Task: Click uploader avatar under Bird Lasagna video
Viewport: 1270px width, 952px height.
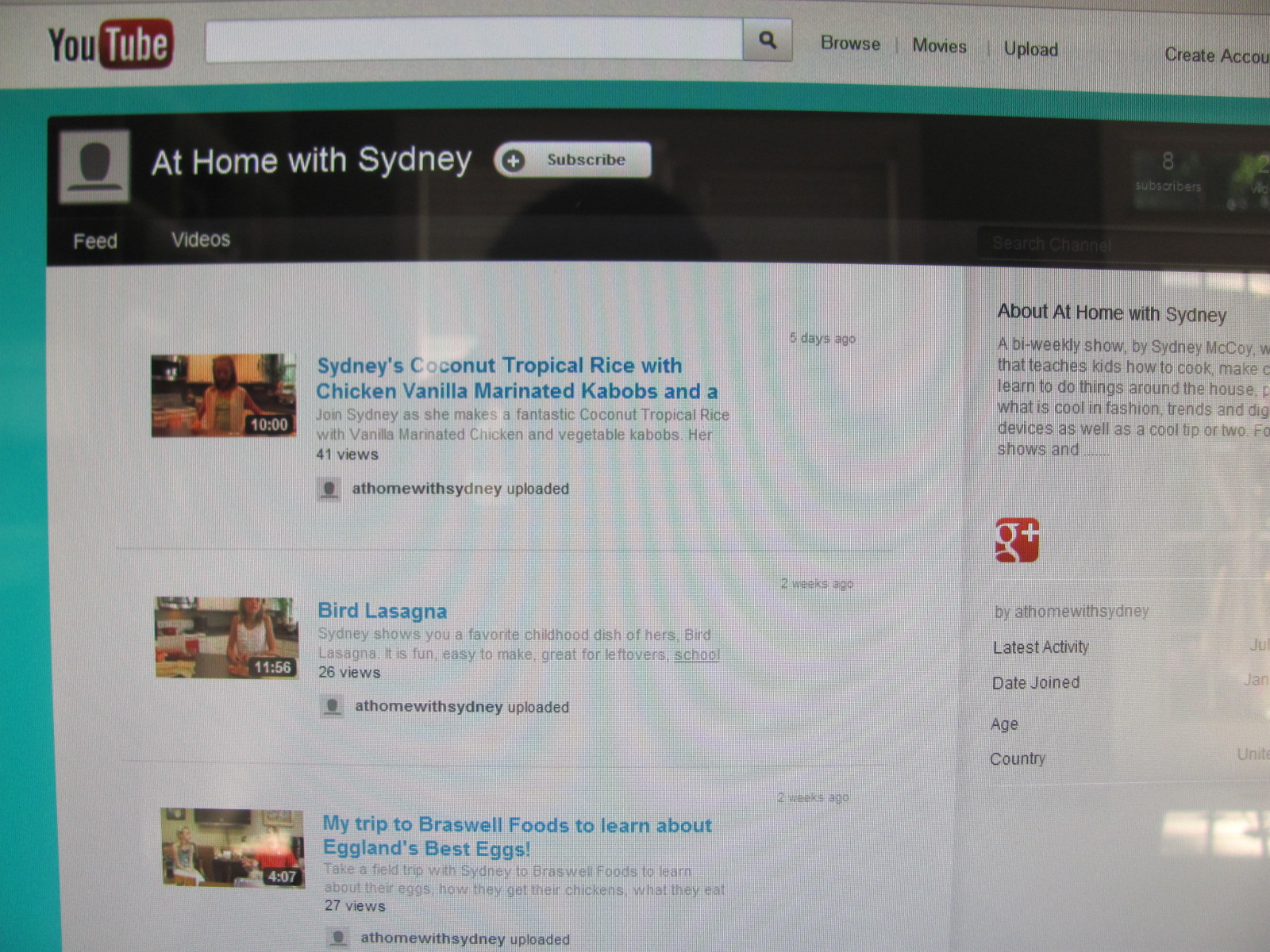Action: 332,706
